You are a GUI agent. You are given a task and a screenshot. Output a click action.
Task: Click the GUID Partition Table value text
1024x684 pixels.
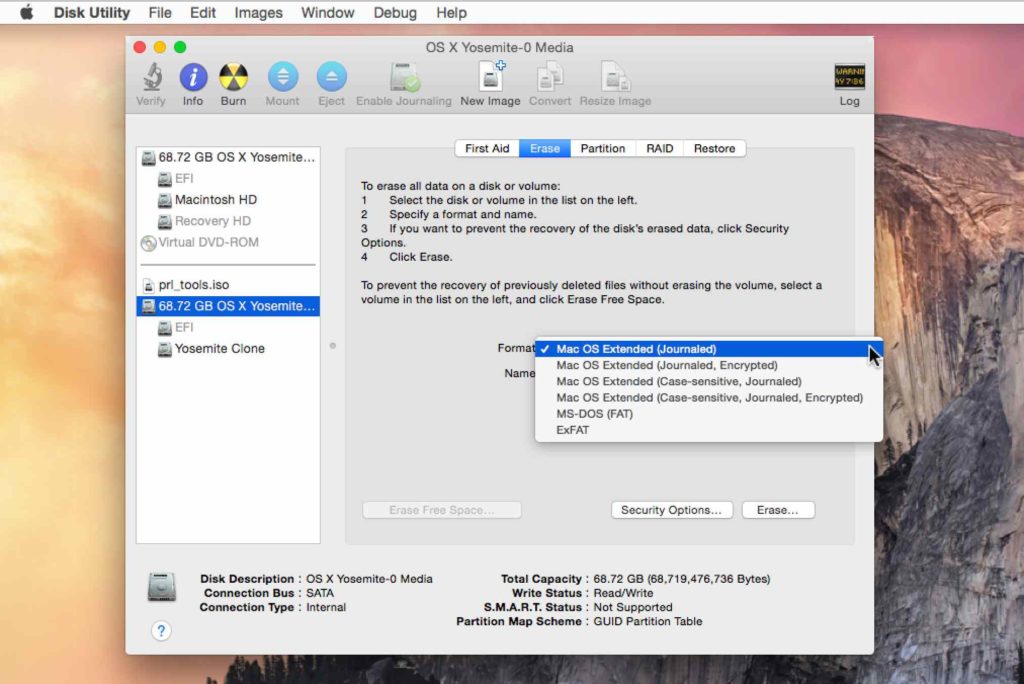(x=648, y=622)
